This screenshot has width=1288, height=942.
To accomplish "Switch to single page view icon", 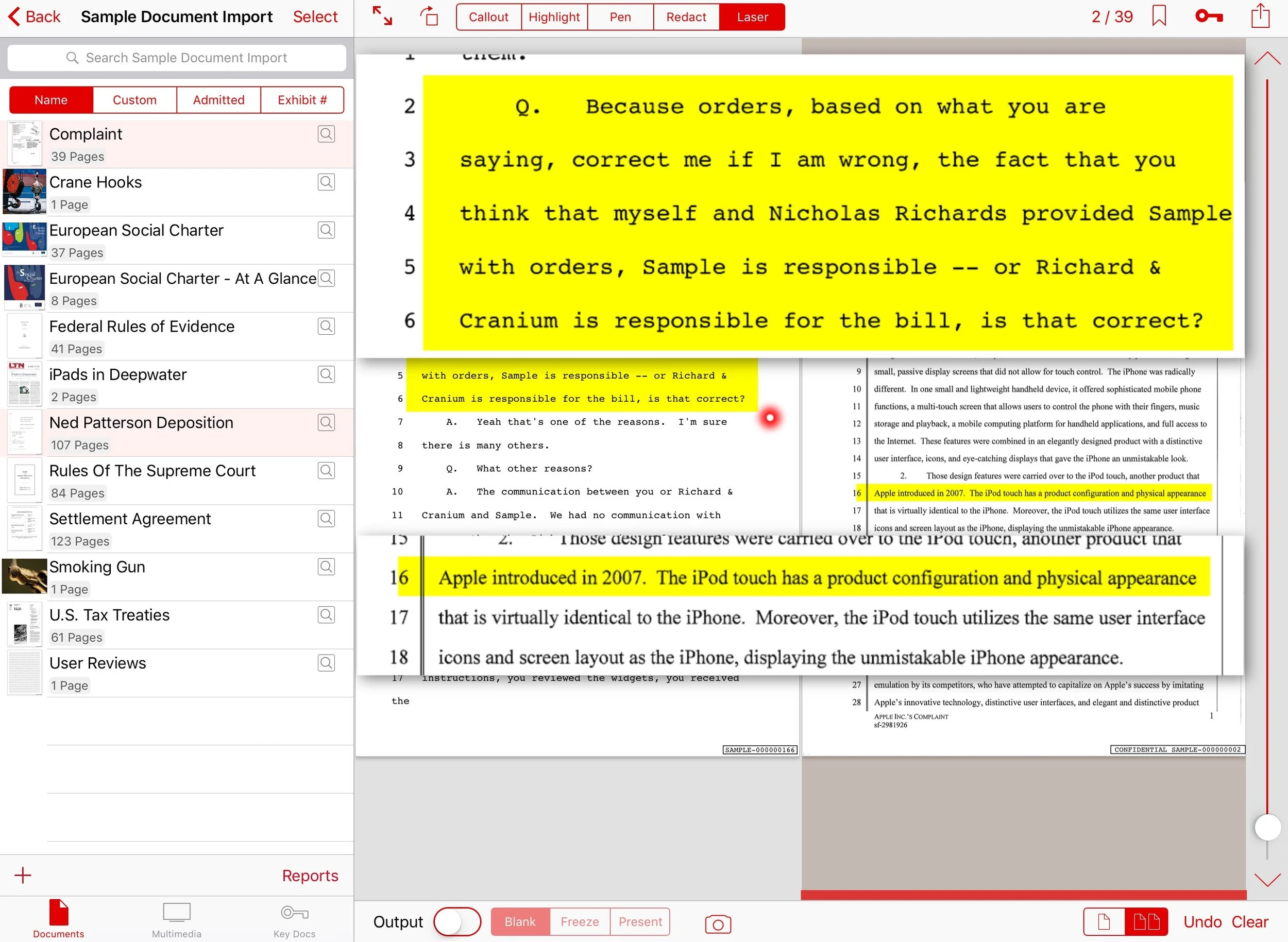I will tap(1104, 921).
